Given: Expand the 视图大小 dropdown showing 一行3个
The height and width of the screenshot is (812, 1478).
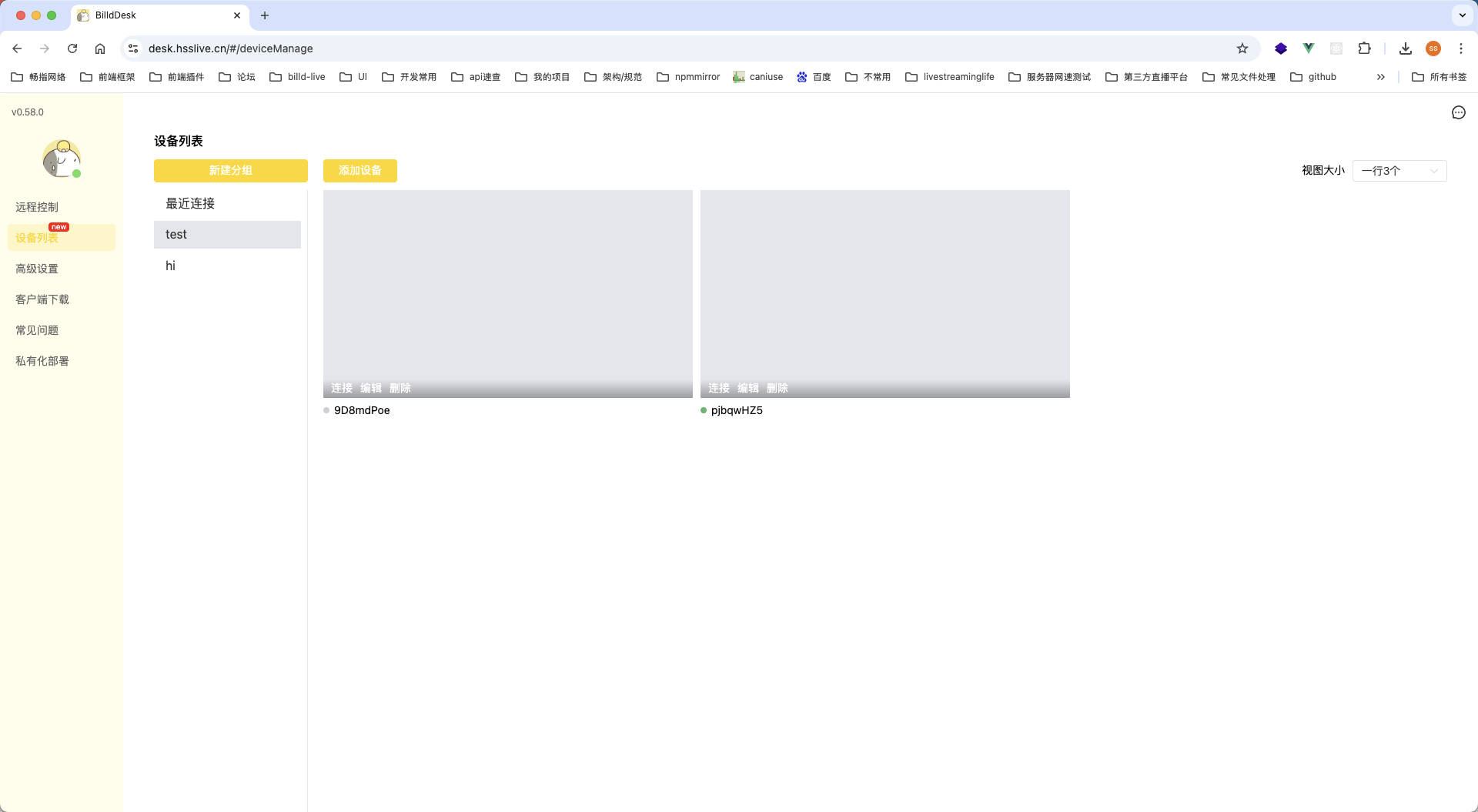Looking at the screenshot, I should click(1399, 171).
